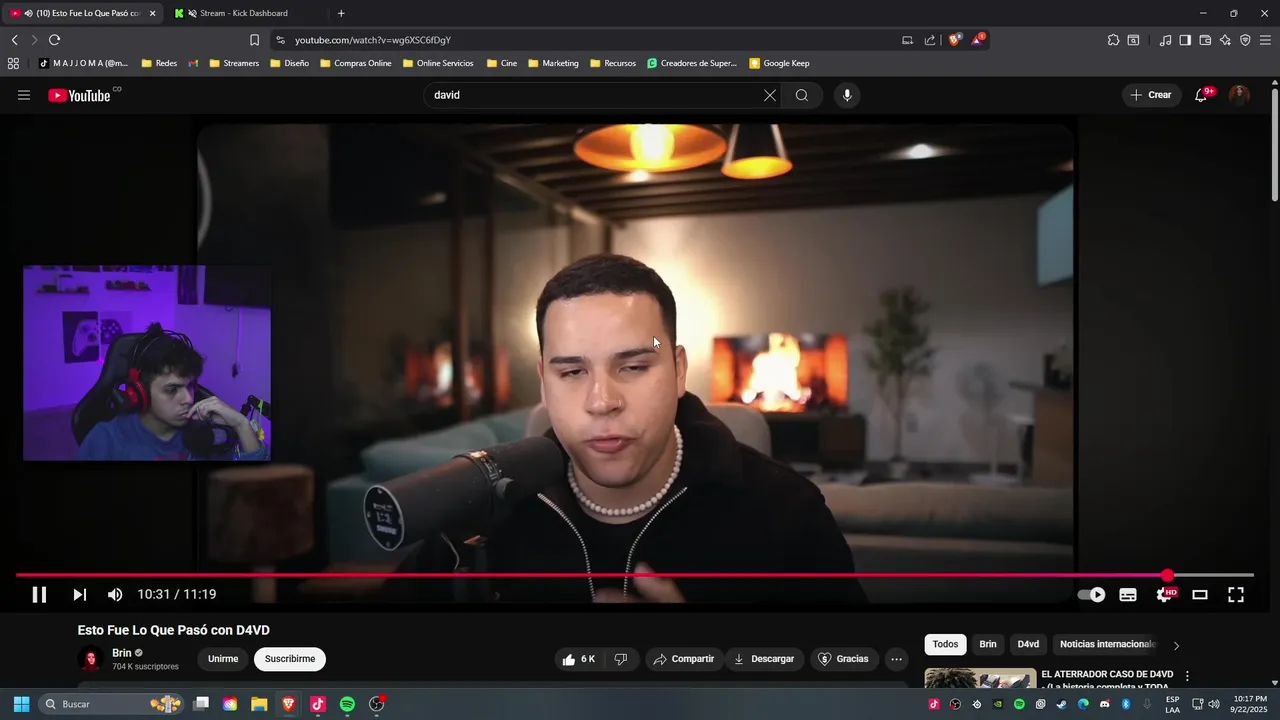Open the Brave Wallet icon
The height and width of the screenshot is (720, 1280).
point(1205,40)
